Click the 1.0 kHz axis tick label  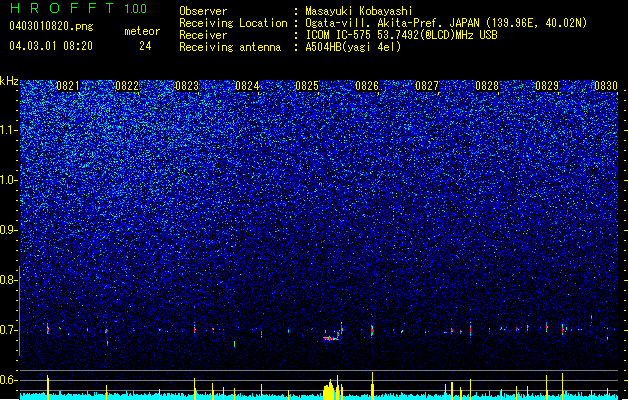pyautogui.click(x=9, y=180)
